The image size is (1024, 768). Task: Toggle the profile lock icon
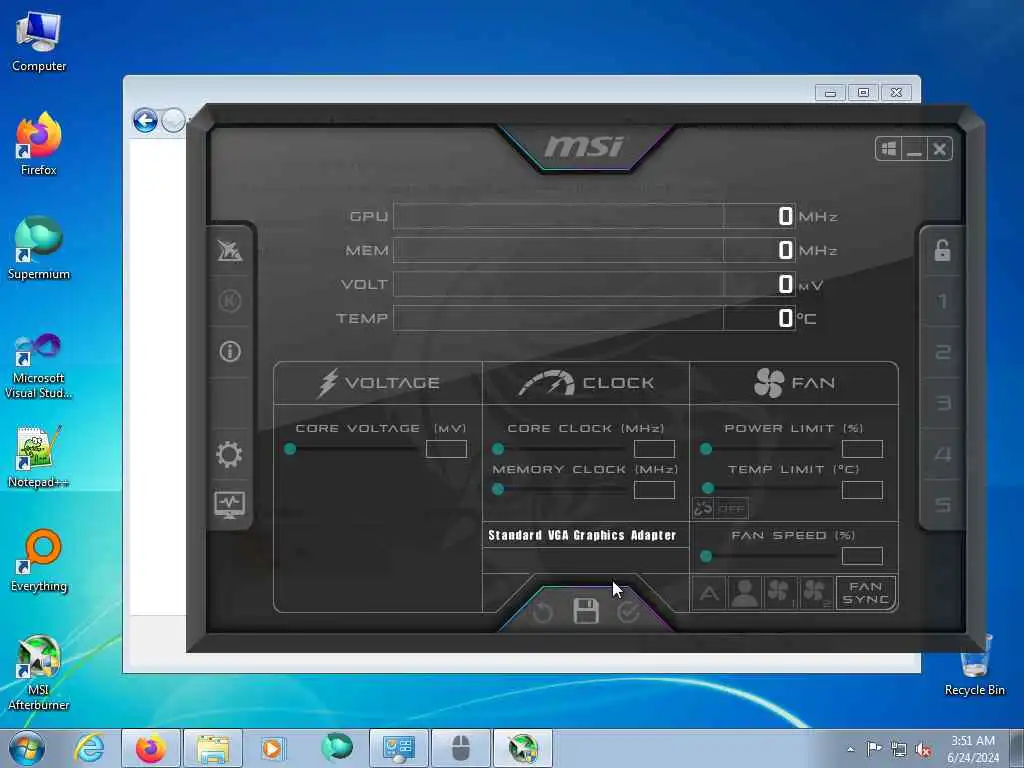(x=942, y=250)
